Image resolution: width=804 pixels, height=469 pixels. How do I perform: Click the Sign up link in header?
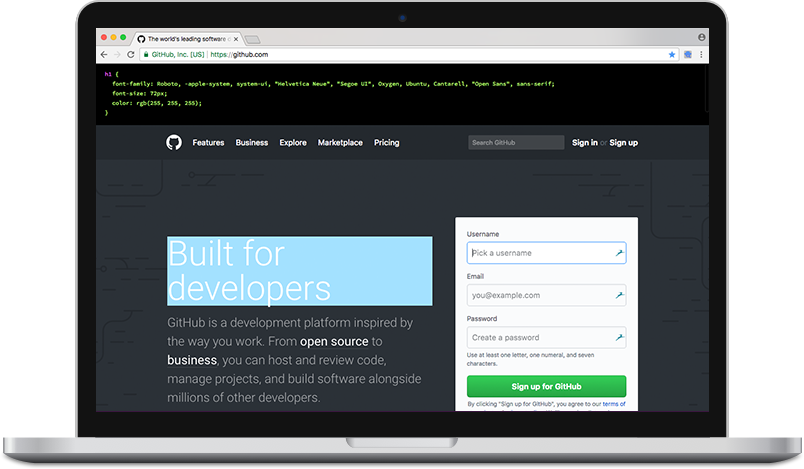click(x=624, y=142)
